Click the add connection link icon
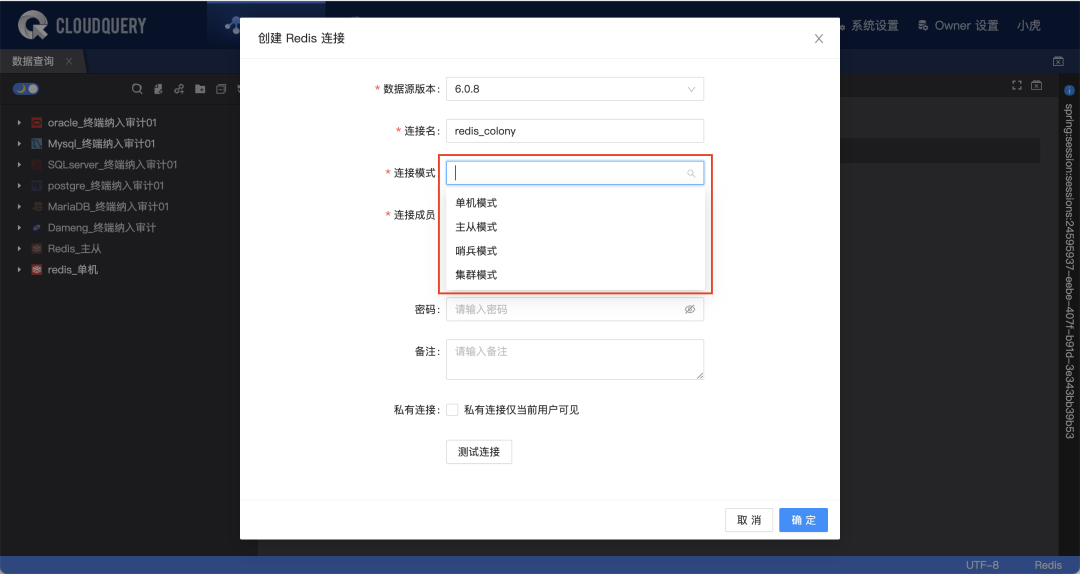 (x=179, y=89)
